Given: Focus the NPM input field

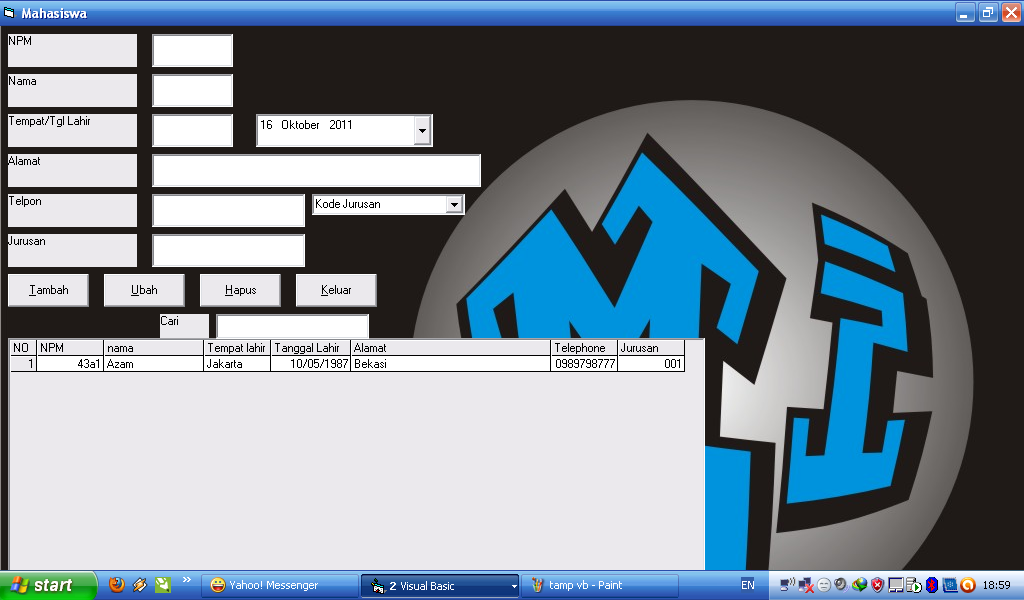Looking at the screenshot, I should (x=193, y=51).
